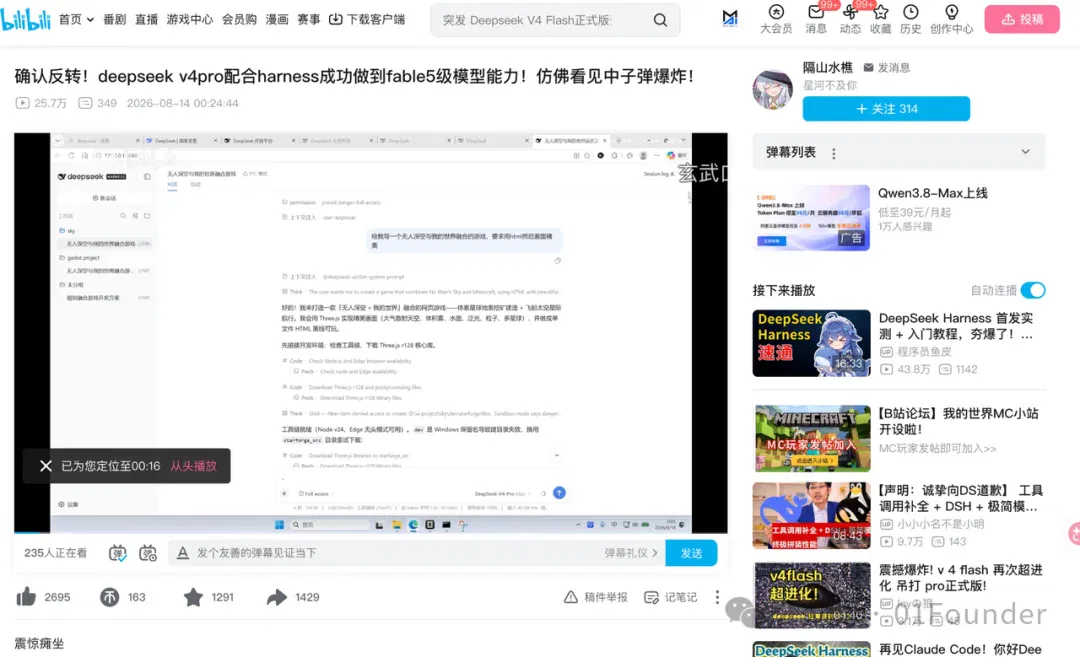Open 会员购 in top navigation
The width and height of the screenshot is (1080, 657).
[239, 19]
